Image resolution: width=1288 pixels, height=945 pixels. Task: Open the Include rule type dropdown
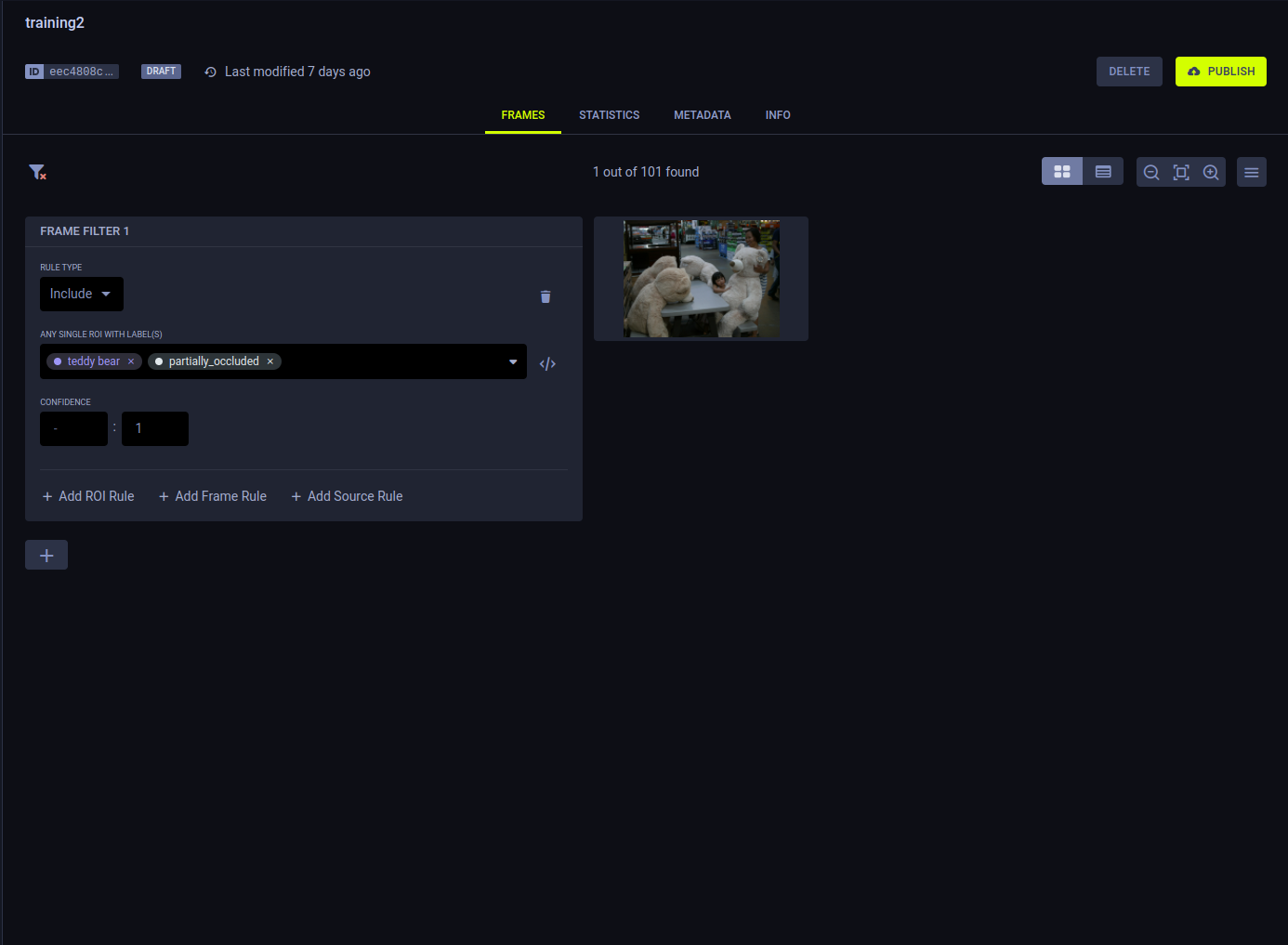(x=82, y=295)
